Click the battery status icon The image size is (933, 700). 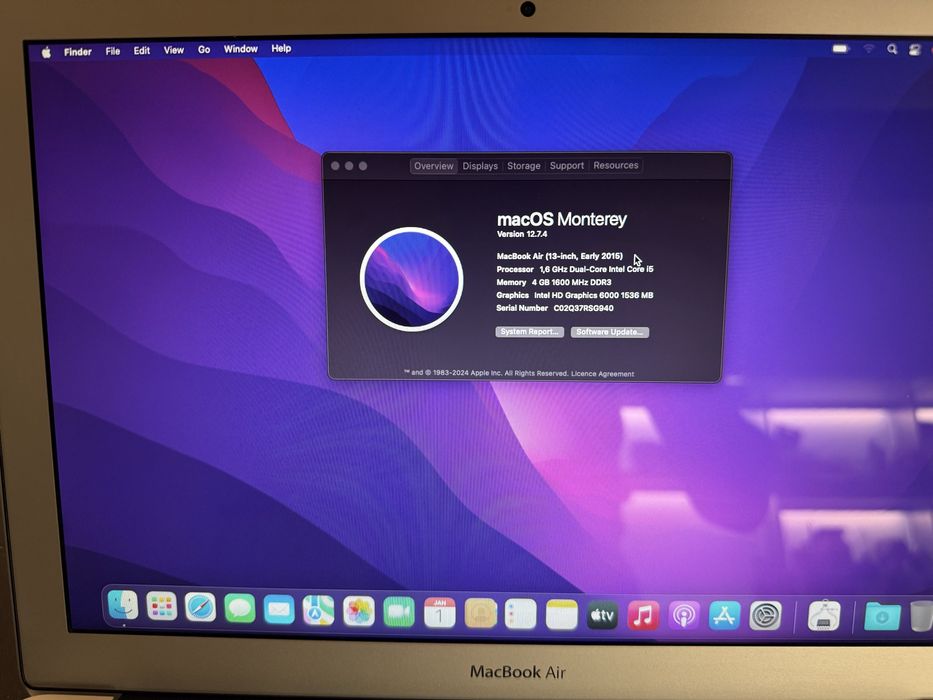pos(840,49)
